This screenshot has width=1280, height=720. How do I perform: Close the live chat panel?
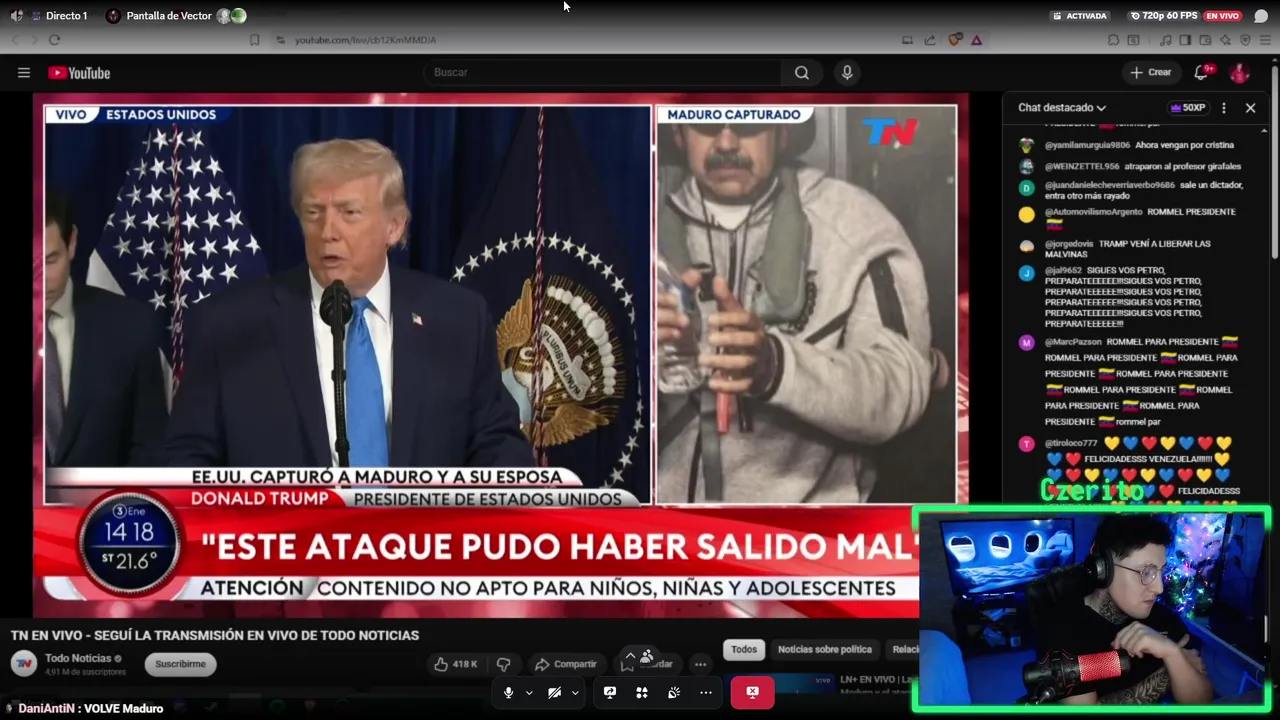coord(1250,108)
